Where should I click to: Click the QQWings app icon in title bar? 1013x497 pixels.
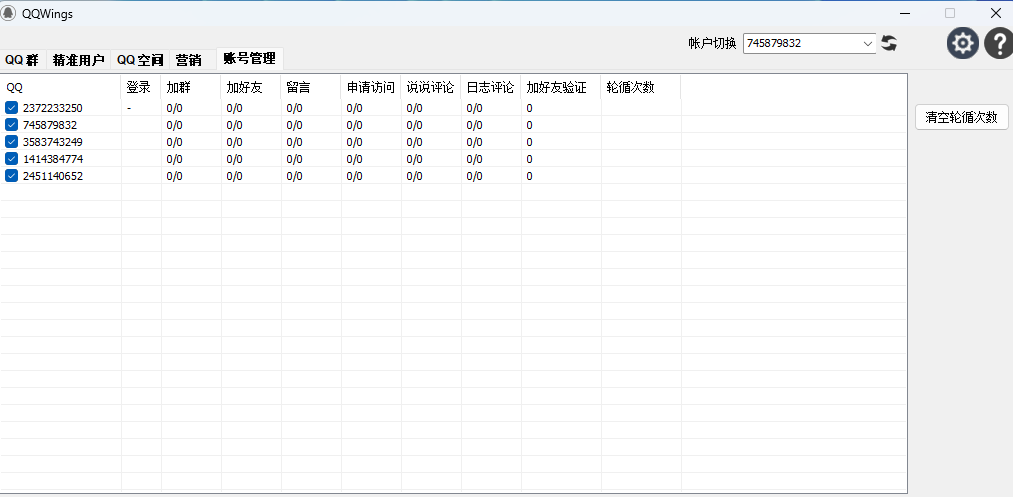[x=9, y=13]
